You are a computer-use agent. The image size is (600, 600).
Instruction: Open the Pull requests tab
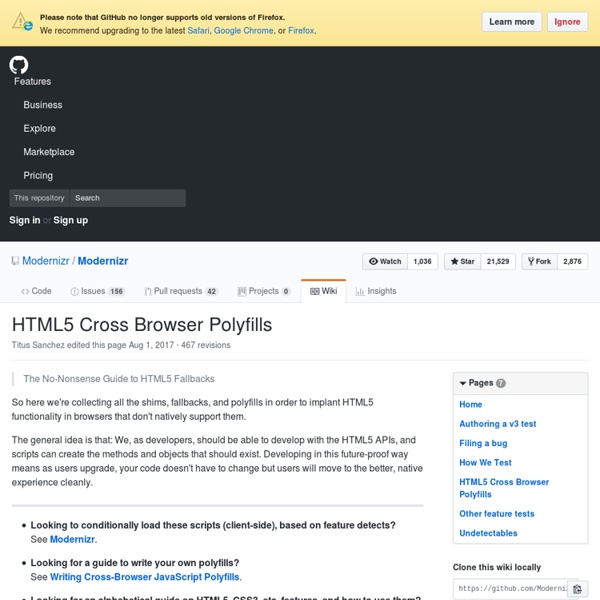181,291
